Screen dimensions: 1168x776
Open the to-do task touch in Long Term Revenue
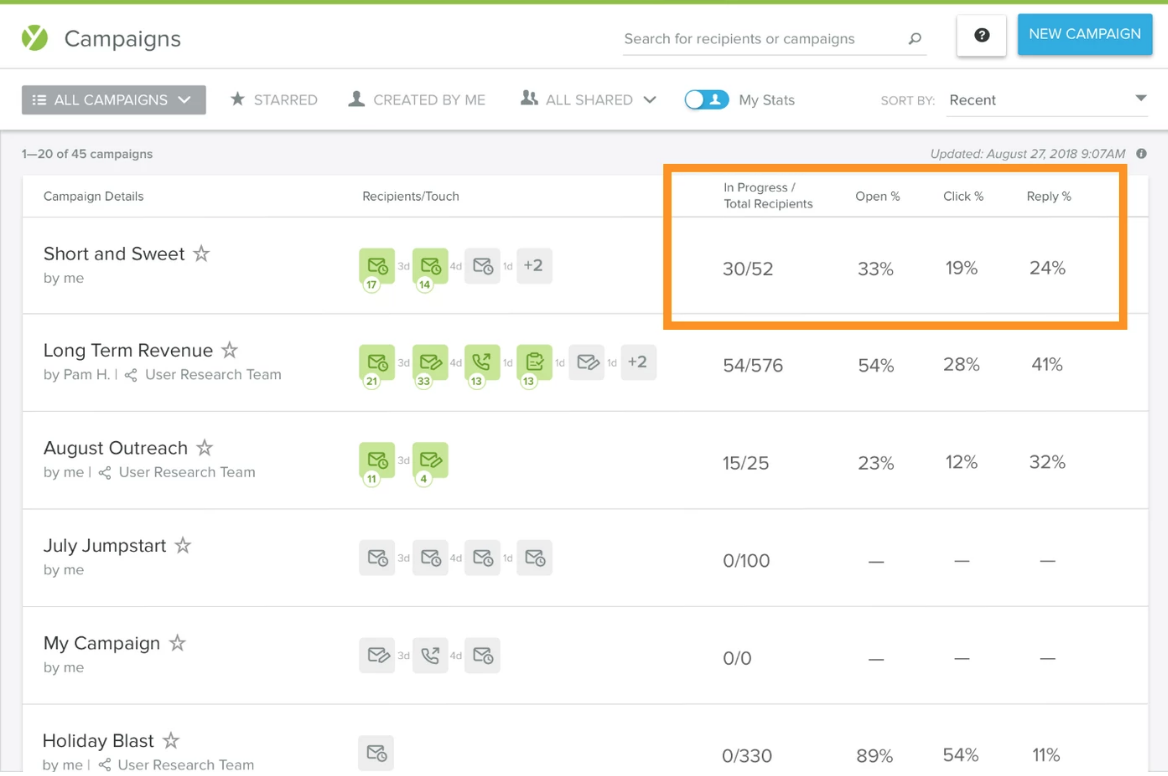[535, 362]
